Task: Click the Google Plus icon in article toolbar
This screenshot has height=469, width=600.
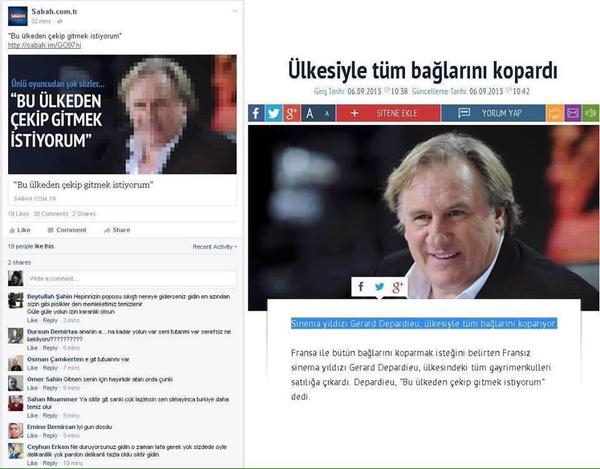Action: 292,113
